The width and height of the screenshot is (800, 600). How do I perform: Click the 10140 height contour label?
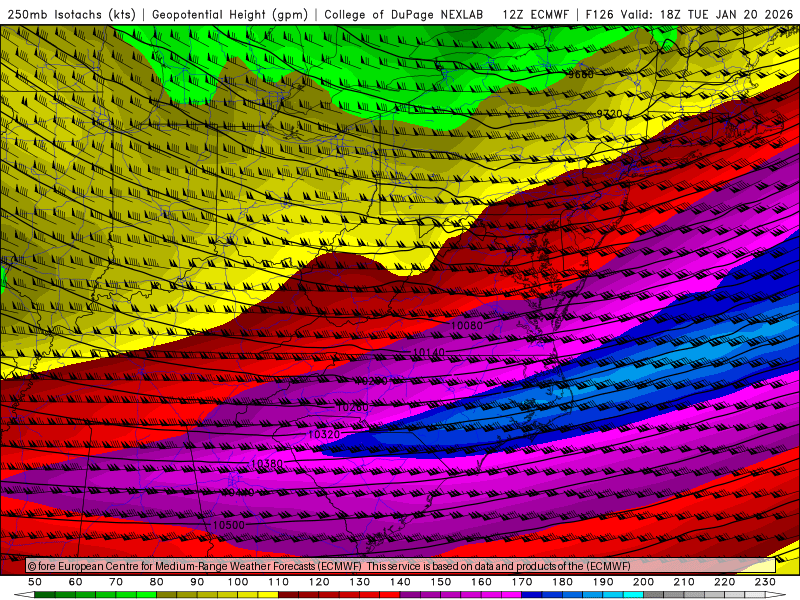pos(429,352)
